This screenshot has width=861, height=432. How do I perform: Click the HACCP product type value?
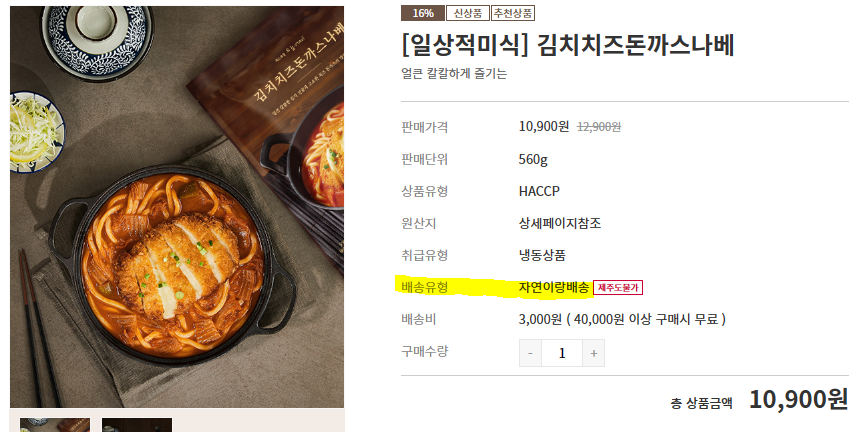[x=539, y=191]
